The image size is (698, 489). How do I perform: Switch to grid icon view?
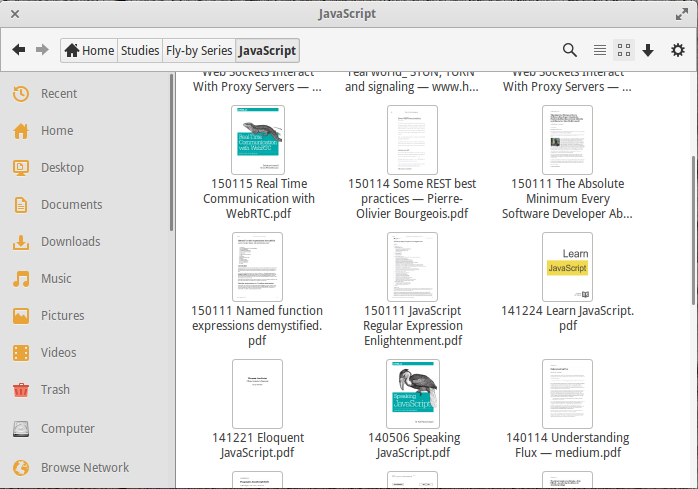[624, 50]
